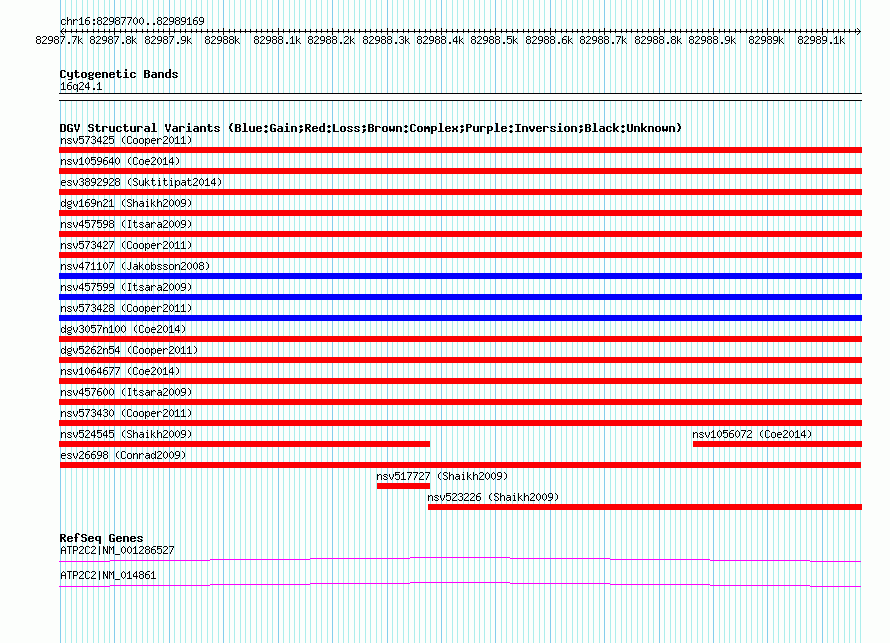
Task: Click the red bar under nsv573425
Action: point(460,150)
